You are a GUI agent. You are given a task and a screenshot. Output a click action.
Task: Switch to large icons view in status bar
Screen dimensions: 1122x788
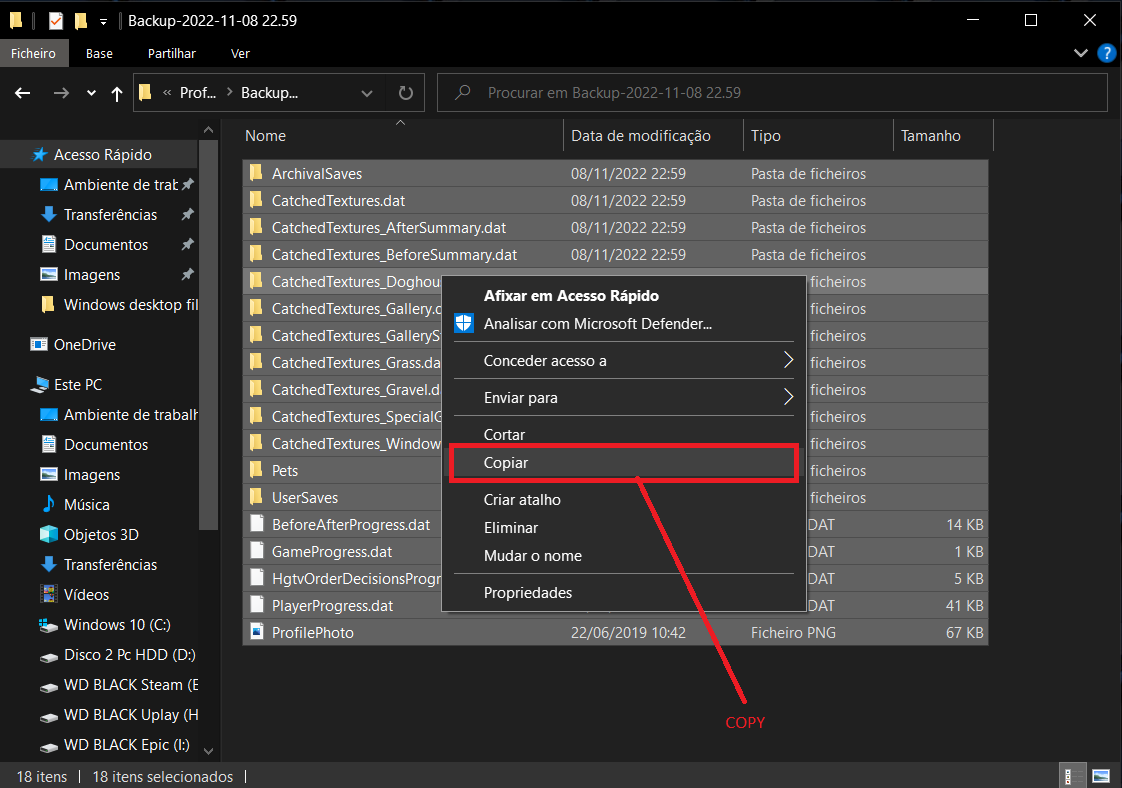pyautogui.click(x=1101, y=776)
